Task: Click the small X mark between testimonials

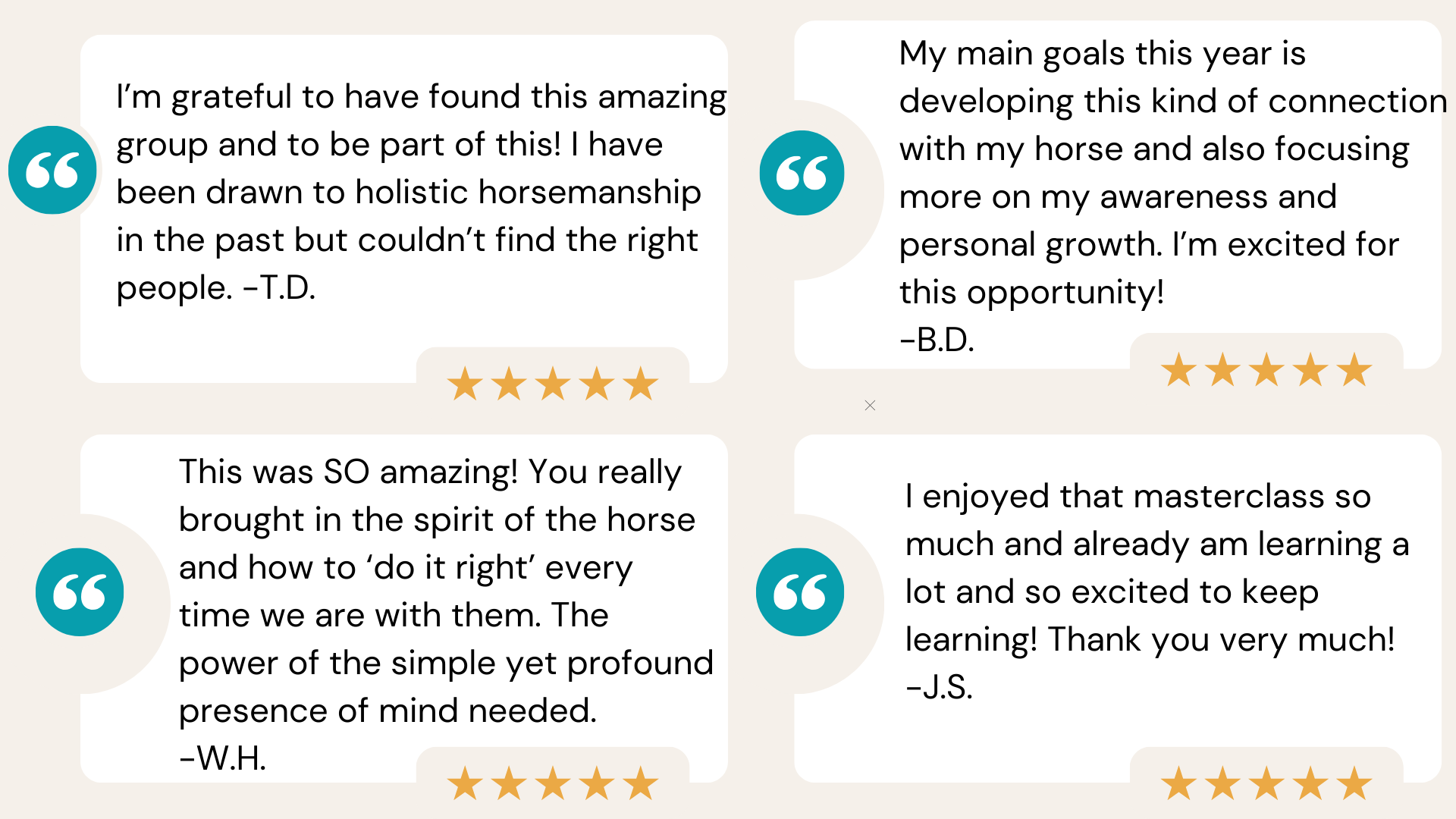Action: [870, 406]
